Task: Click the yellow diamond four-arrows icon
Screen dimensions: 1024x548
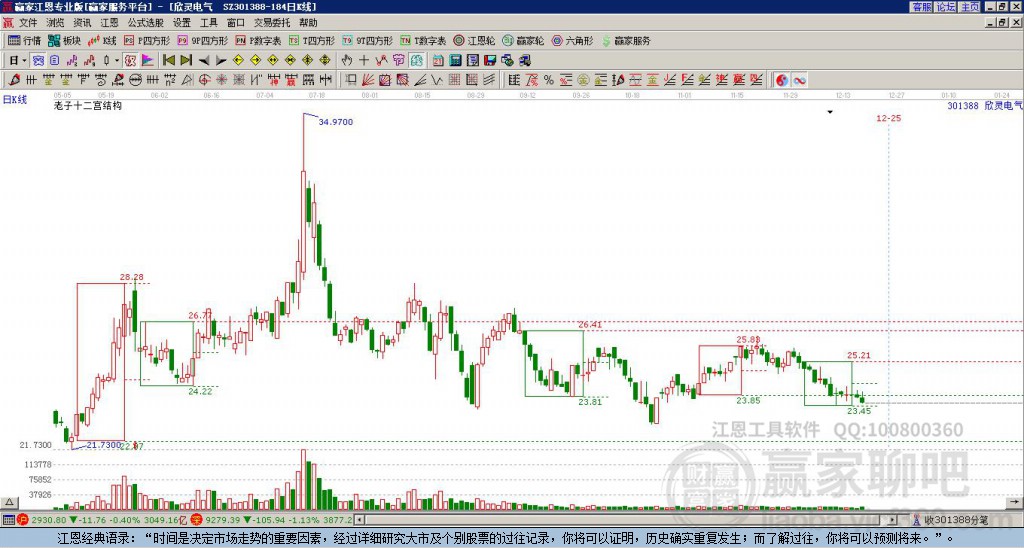Action: (x=325, y=60)
